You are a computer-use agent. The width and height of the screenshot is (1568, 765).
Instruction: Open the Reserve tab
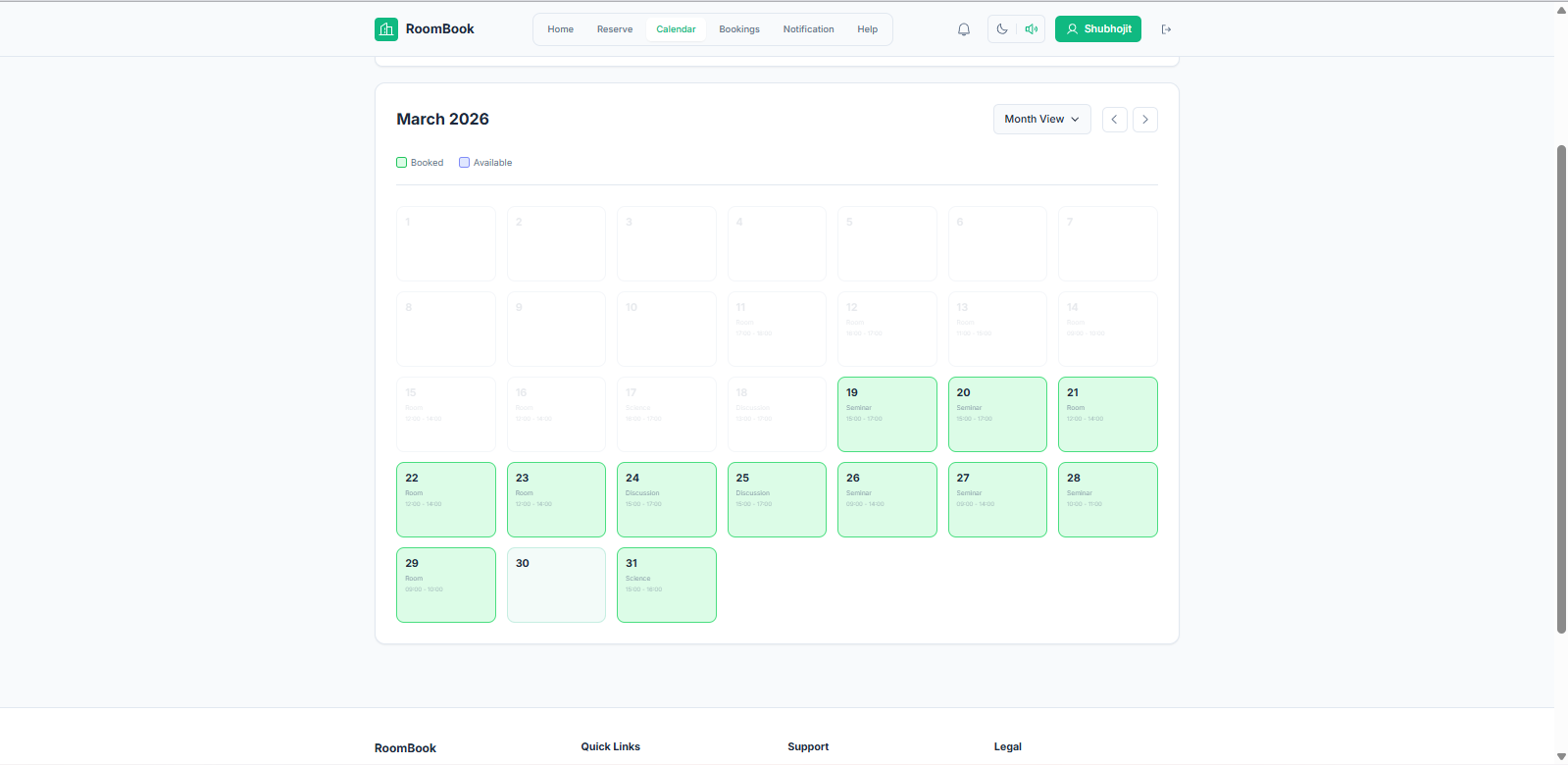(615, 29)
